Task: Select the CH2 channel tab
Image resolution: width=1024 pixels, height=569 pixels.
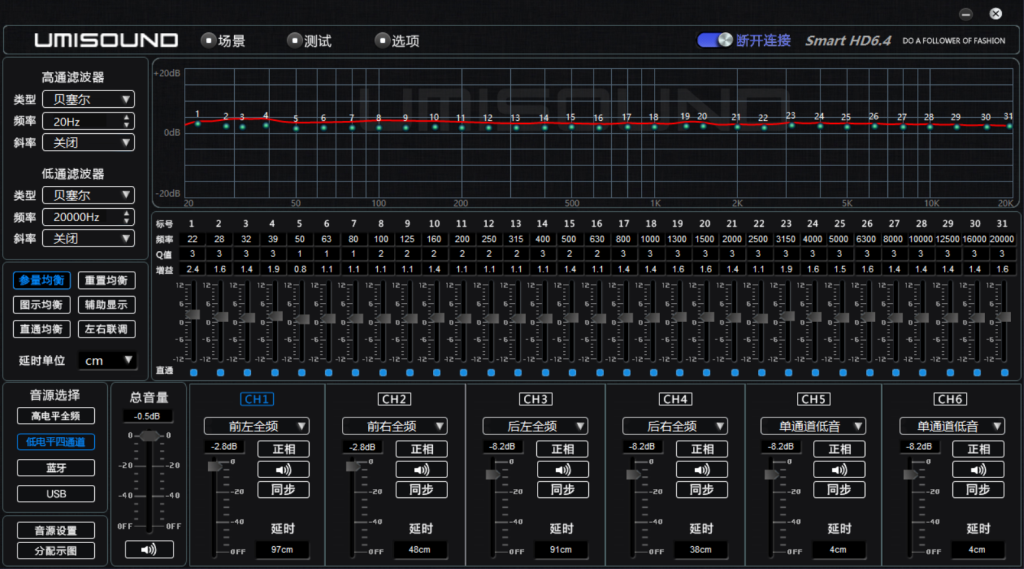Action: (394, 398)
